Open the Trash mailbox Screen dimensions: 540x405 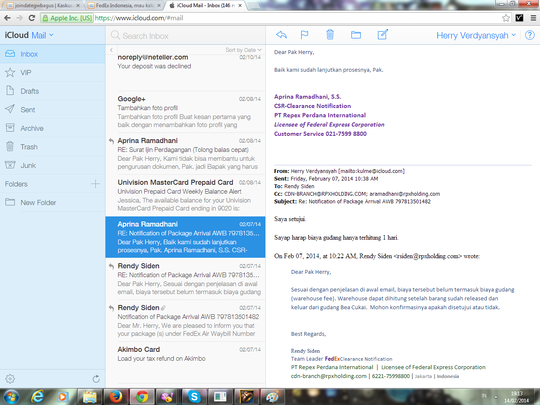53,147
